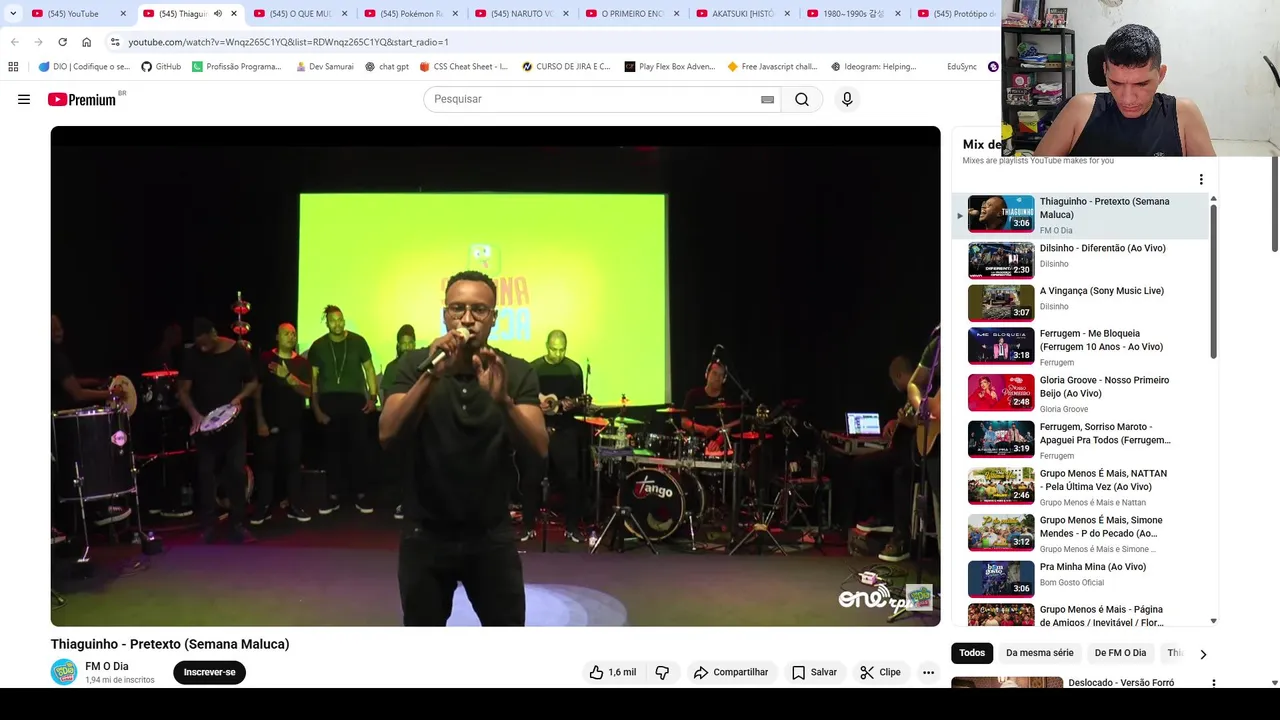Open Mix playlist options three-dot menu
The image size is (1280, 720).
(1201, 180)
